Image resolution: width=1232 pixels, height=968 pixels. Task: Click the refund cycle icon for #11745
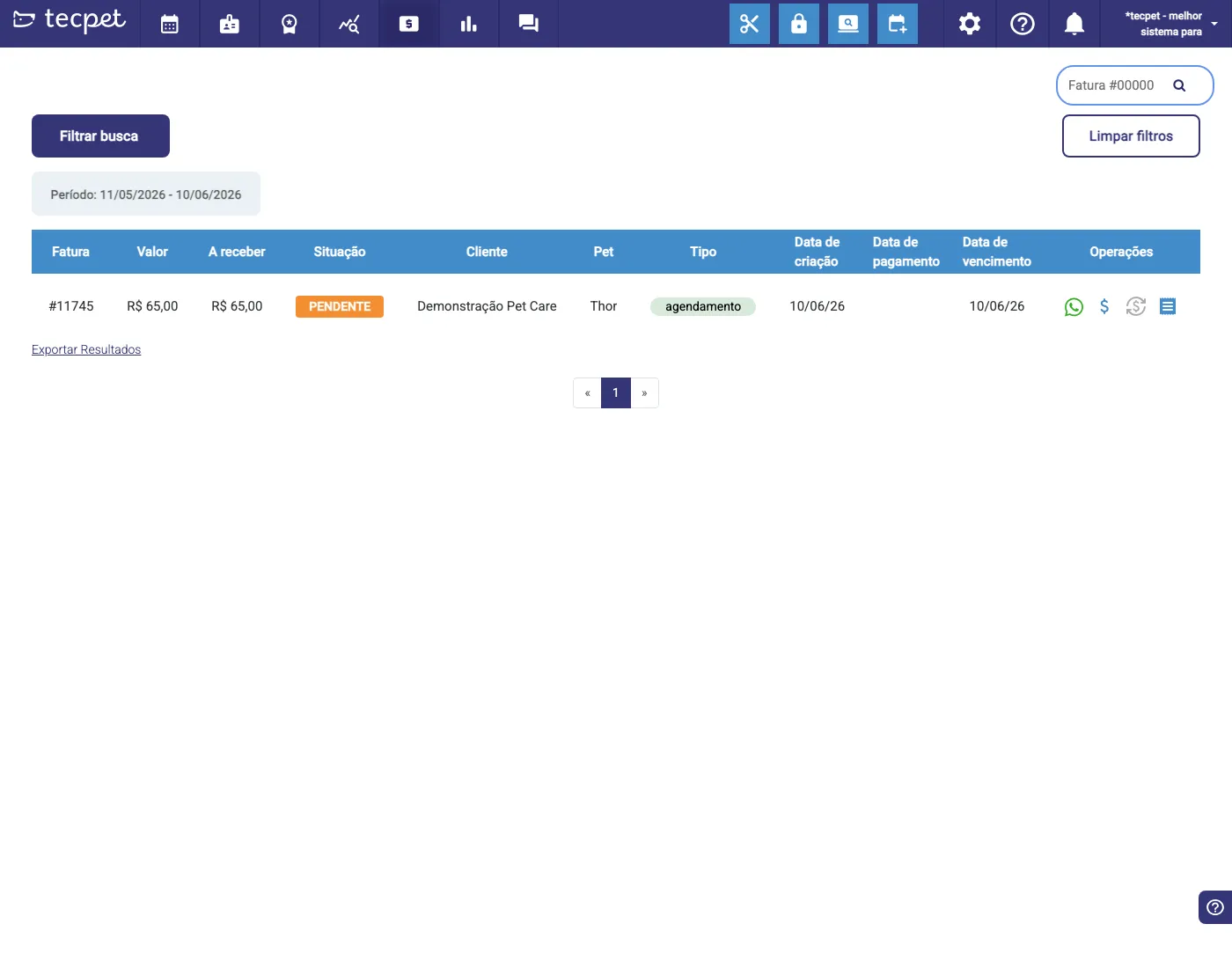click(x=1136, y=306)
